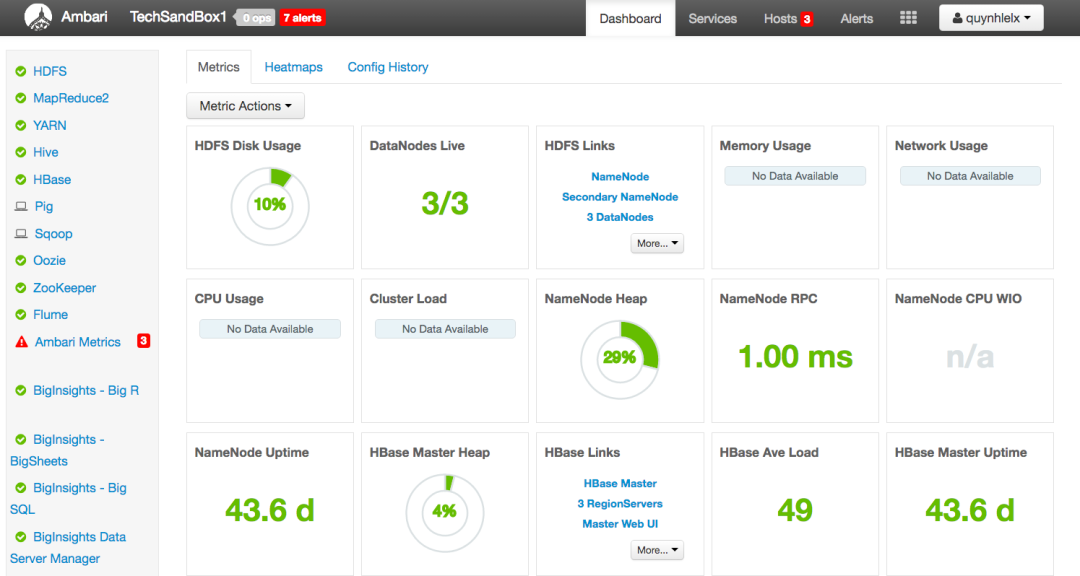Open the Flume service
Viewport: 1080px width, 576px height.
tap(50, 315)
